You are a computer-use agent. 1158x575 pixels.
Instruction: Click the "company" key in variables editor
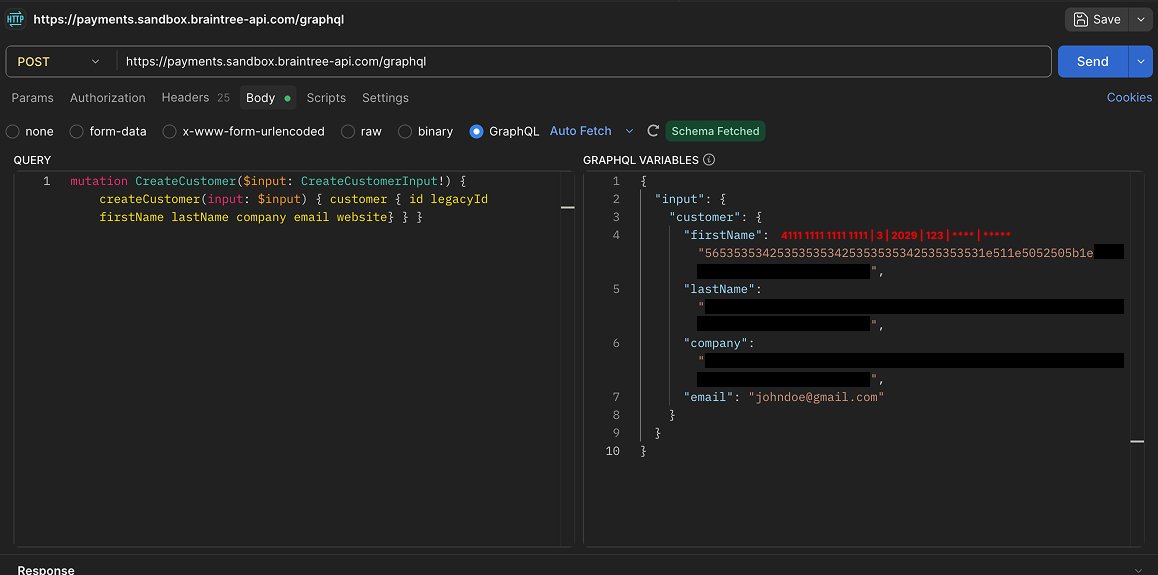[x=718, y=343]
